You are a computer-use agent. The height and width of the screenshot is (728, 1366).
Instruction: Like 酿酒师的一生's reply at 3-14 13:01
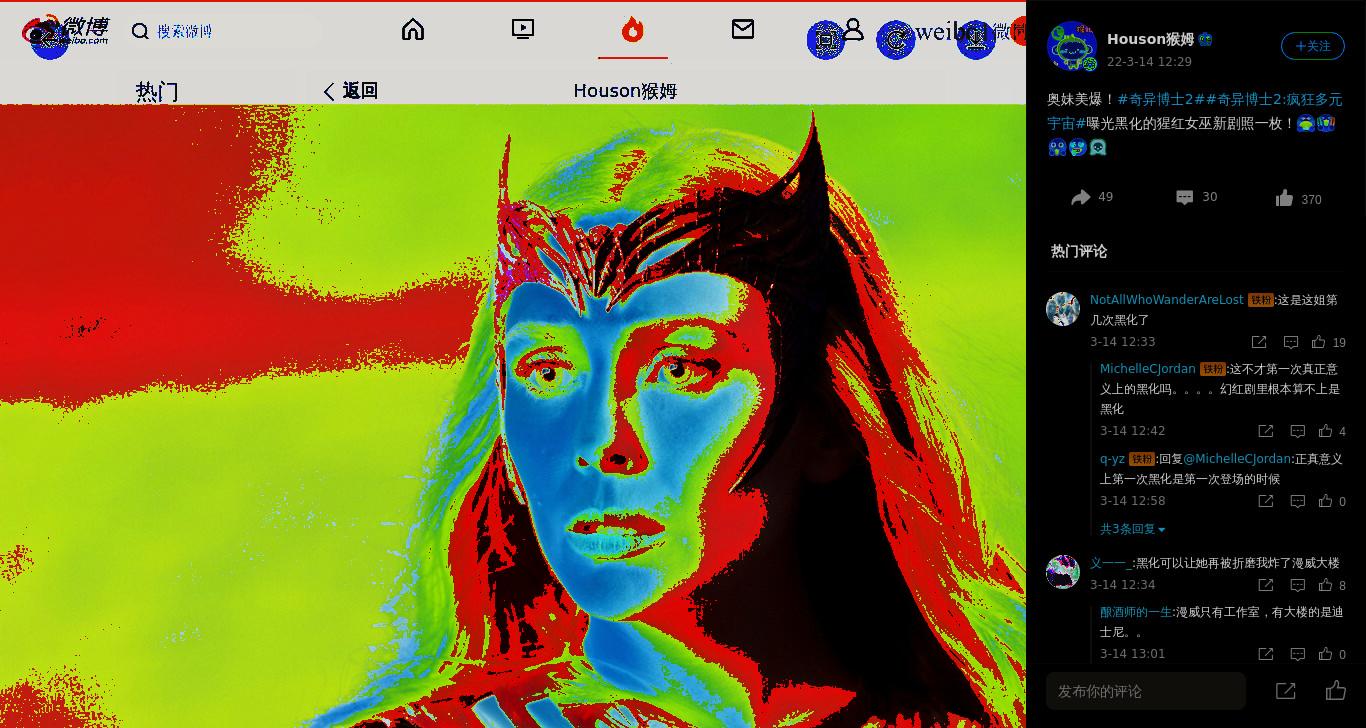(x=1325, y=654)
